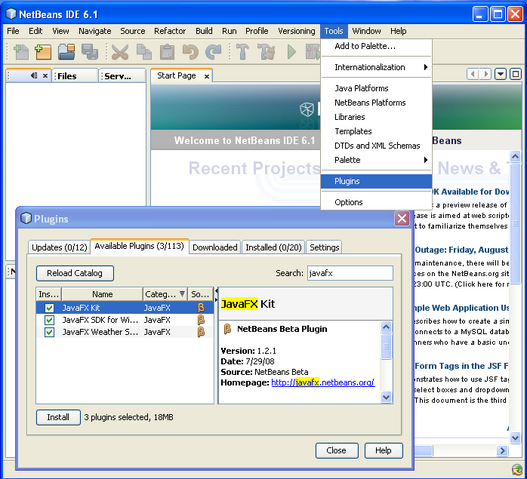527x479 pixels.
Task: Maximize the editor window icon
Action: (515, 74)
